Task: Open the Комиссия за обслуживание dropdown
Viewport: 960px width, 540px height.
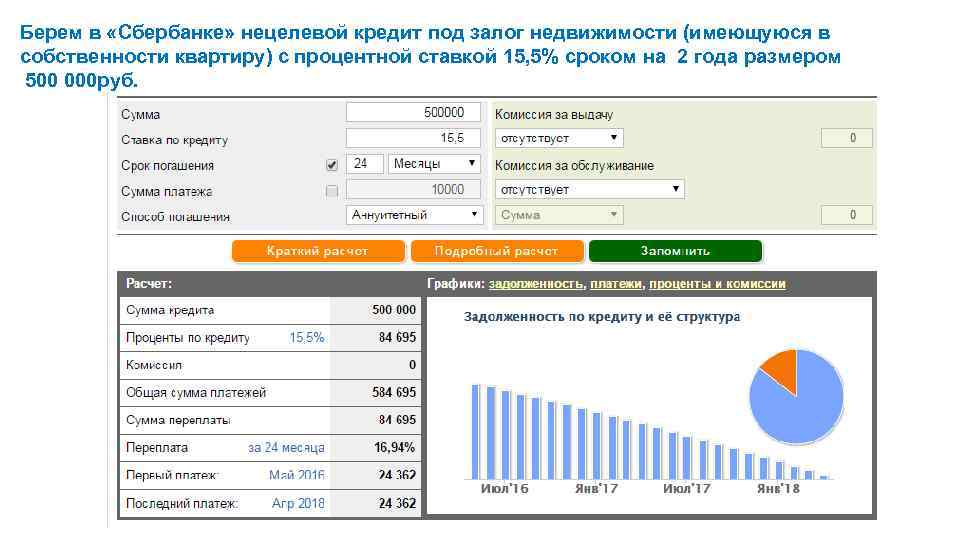Action: point(590,189)
